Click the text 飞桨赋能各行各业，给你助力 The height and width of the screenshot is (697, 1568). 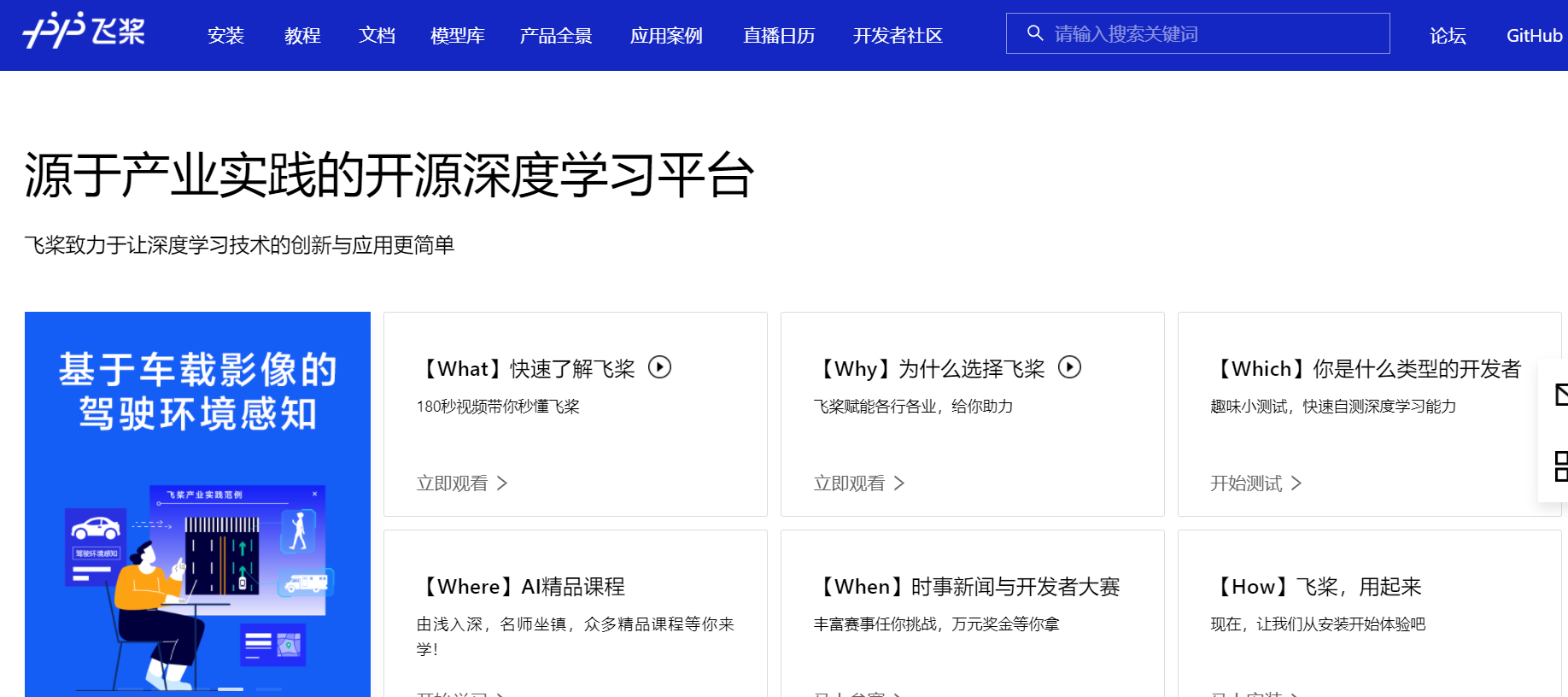click(913, 407)
